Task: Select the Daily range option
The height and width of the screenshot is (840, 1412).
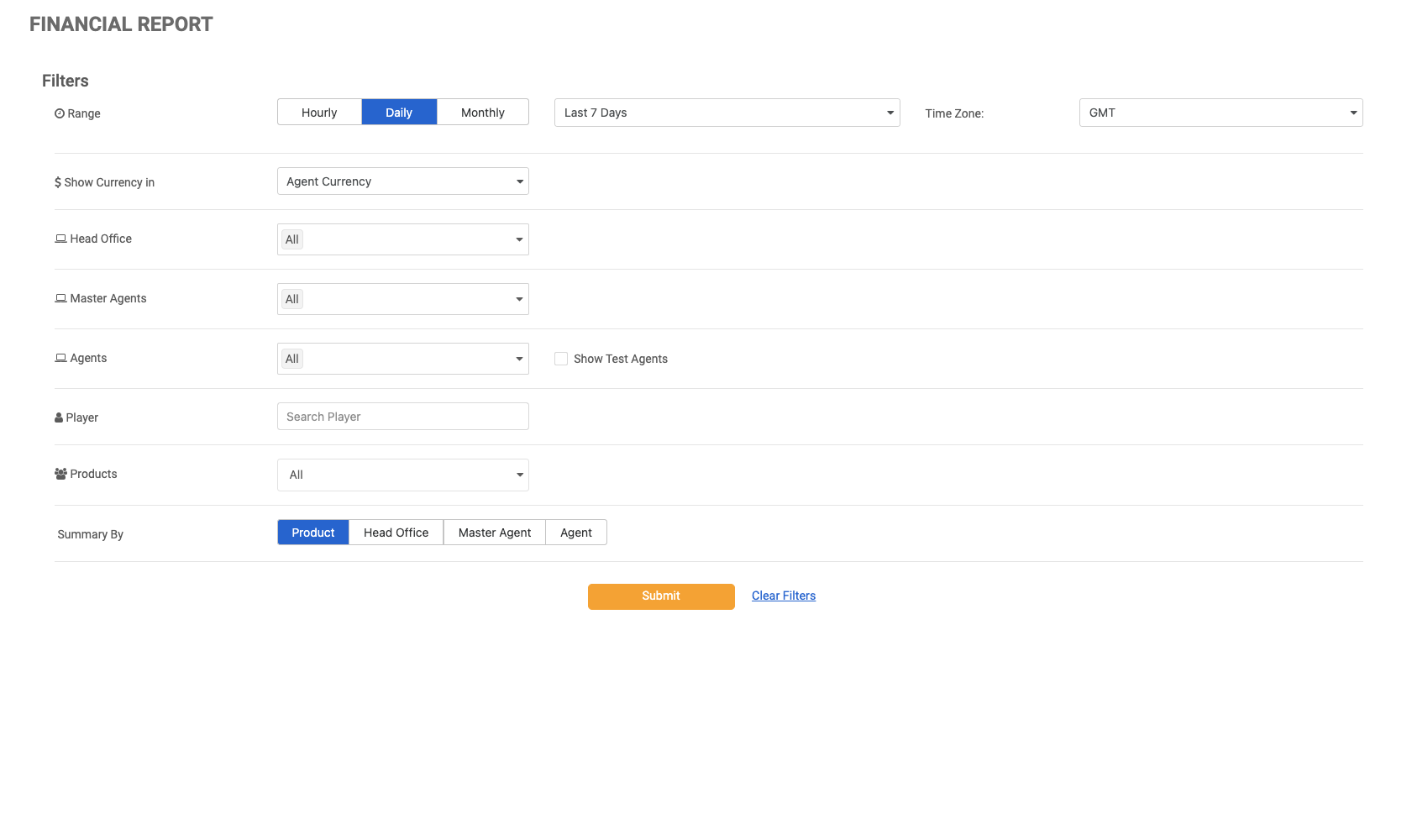Action: pos(399,113)
